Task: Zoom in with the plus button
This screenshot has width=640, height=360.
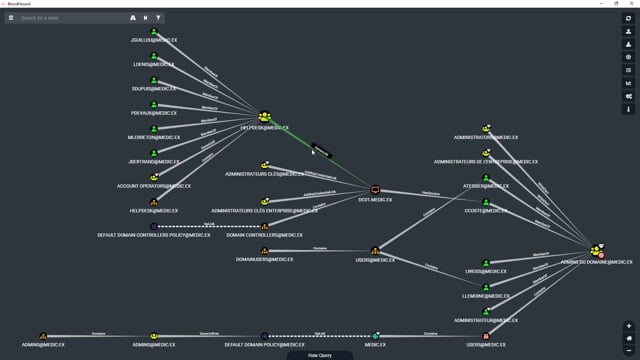Action: pos(629,326)
